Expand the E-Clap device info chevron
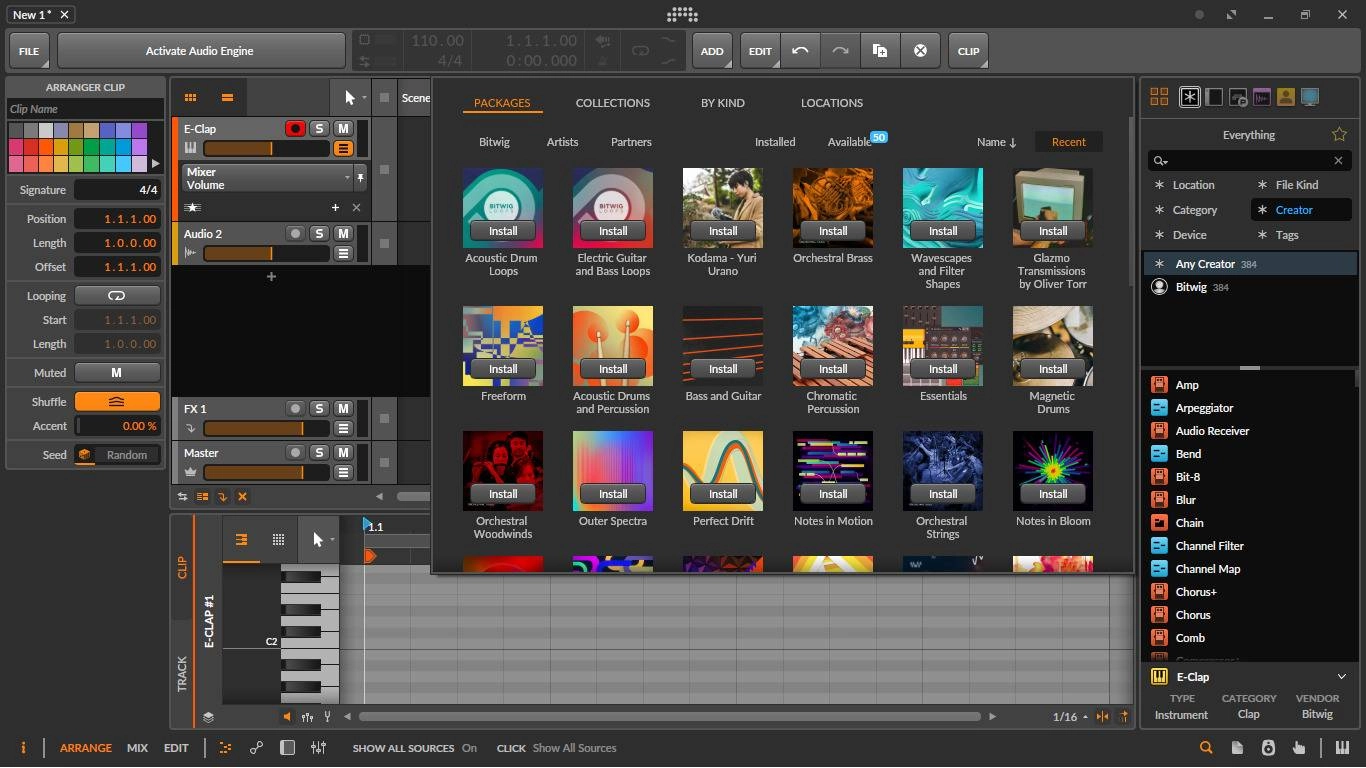 coord(1342,677)
